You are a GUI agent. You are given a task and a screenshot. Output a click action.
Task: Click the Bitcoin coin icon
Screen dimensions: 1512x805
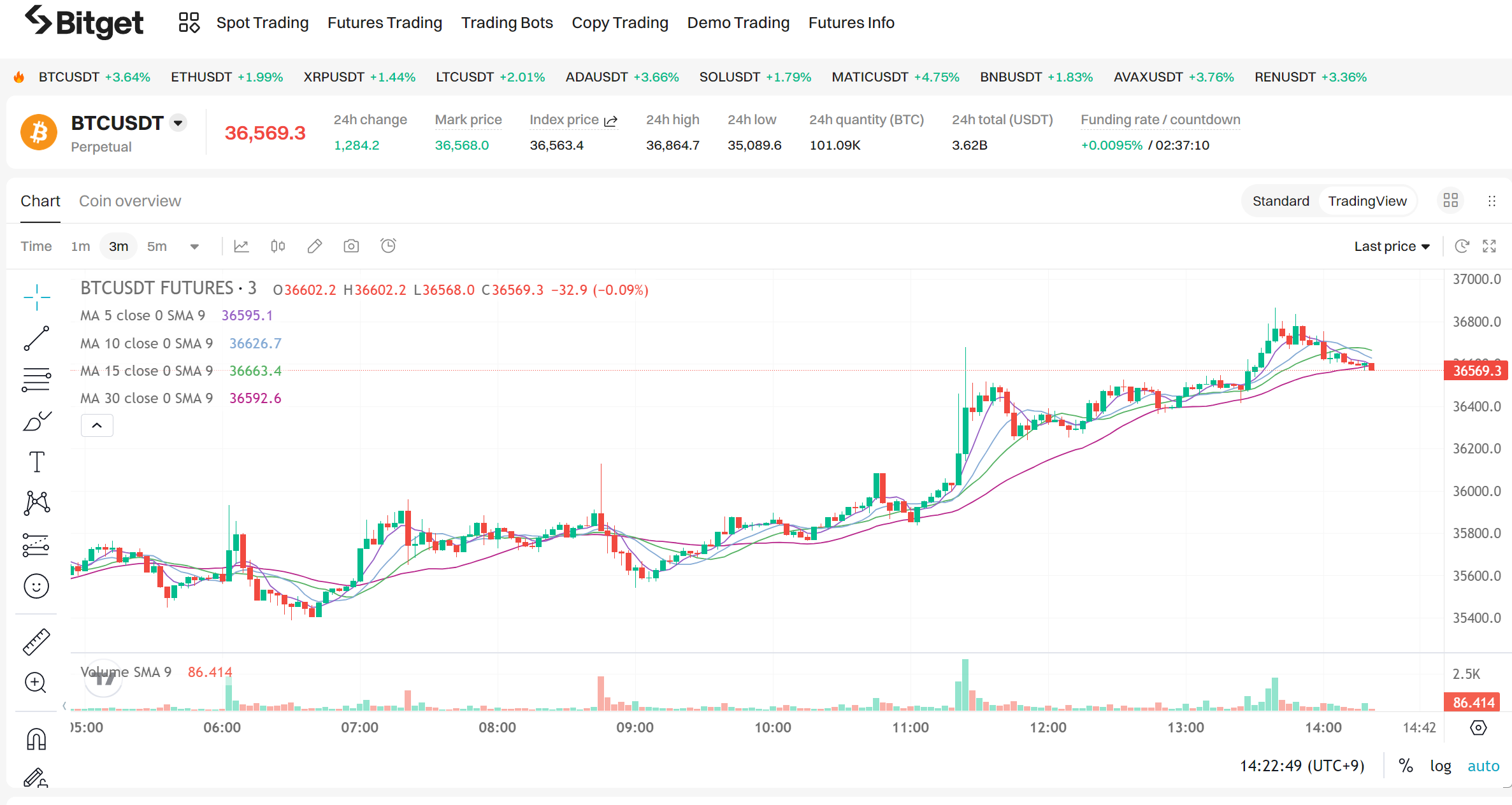39,132
